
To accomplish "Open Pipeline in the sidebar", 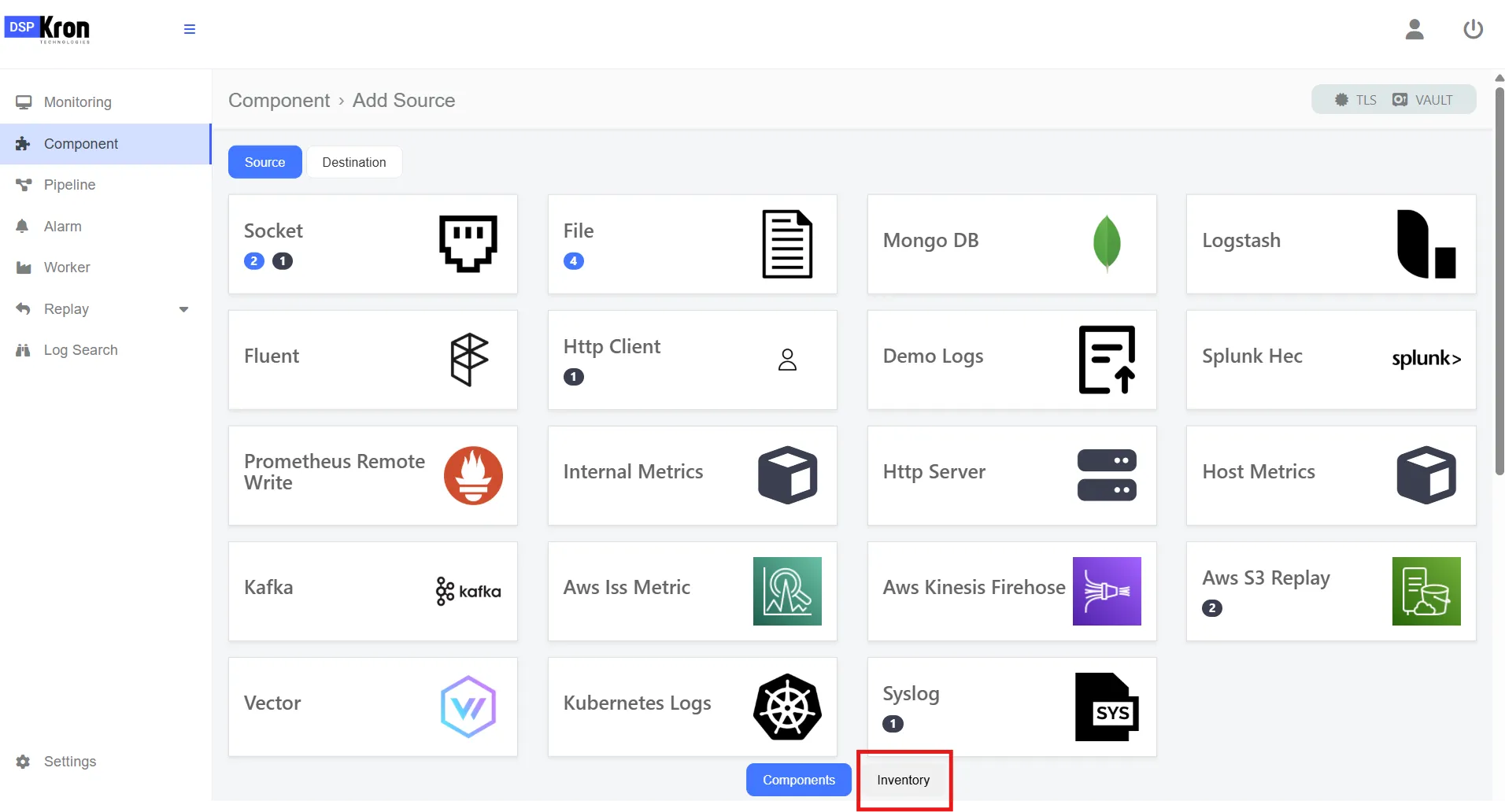I will (x=105, y=185).
